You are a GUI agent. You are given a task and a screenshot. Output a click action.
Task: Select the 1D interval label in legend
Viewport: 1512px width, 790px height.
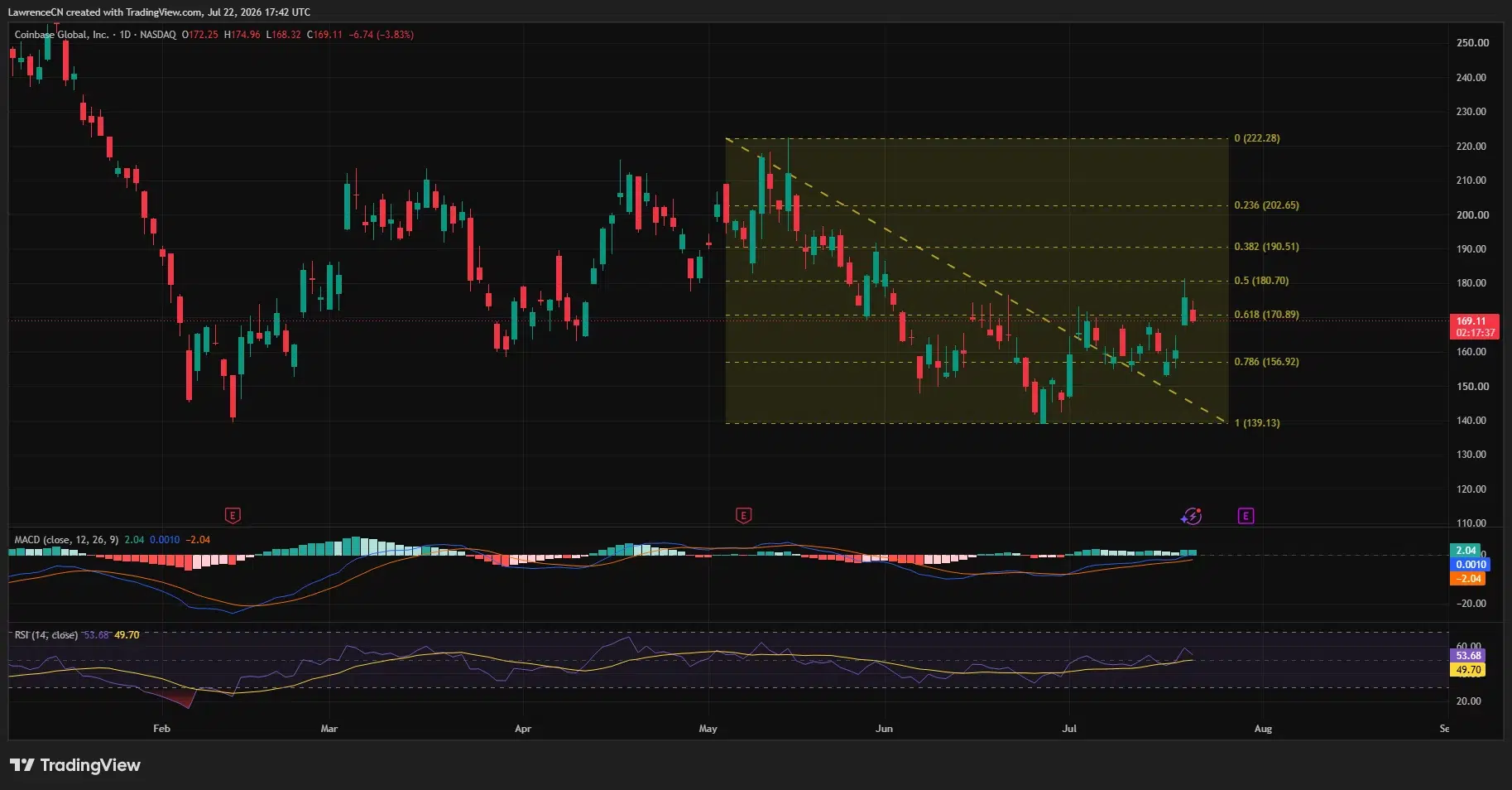(x=126, y=35)
